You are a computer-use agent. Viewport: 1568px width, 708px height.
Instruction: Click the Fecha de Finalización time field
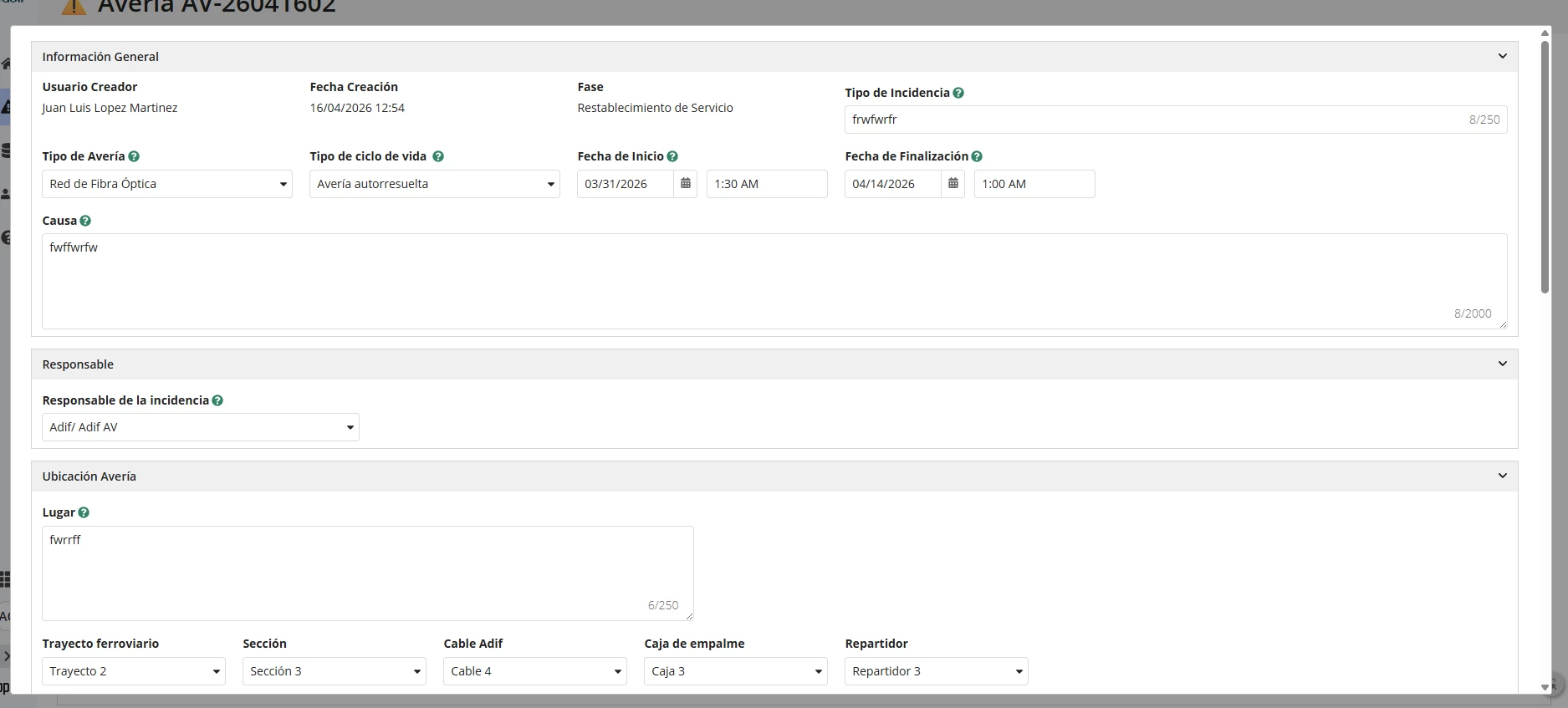tap(1035, 184)
